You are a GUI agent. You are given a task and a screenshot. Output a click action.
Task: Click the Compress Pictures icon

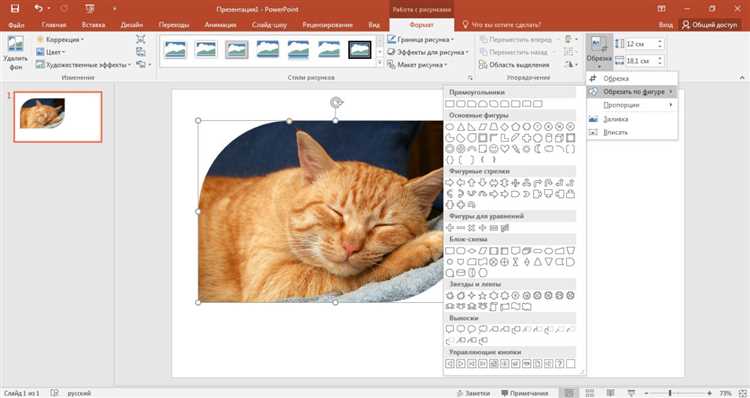(140, 39)
